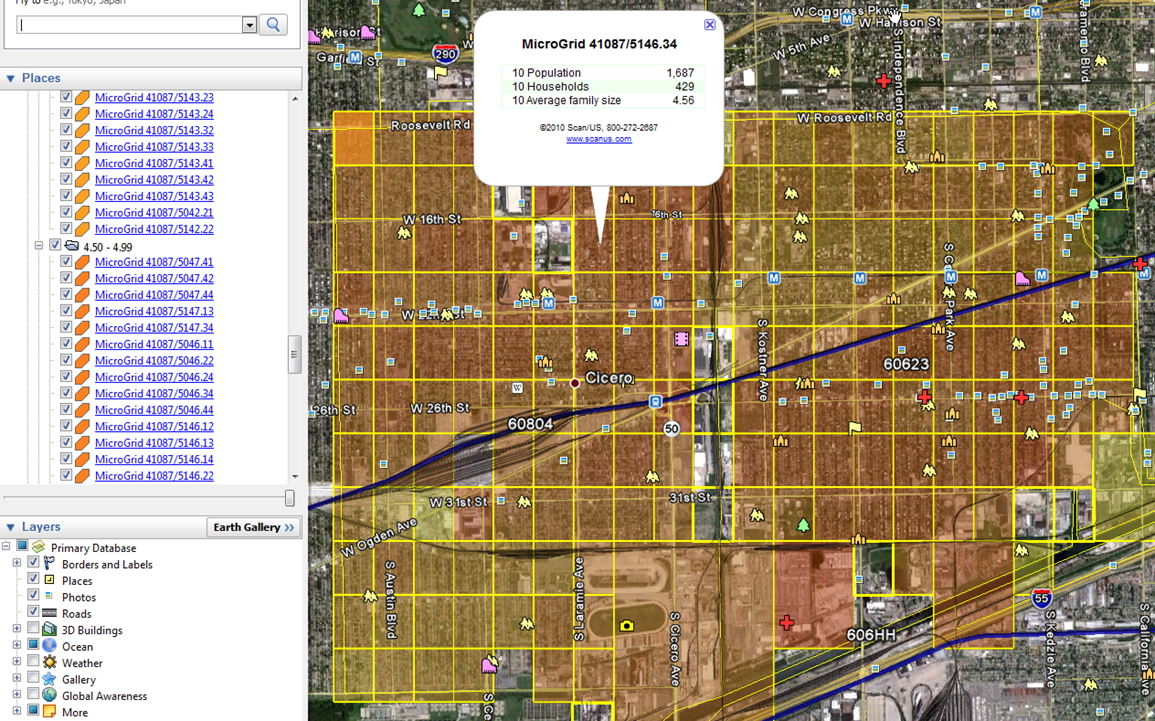Click the camera icon near the racetrack
Screen dimensions: 1155x721
[x=626, y=626]
